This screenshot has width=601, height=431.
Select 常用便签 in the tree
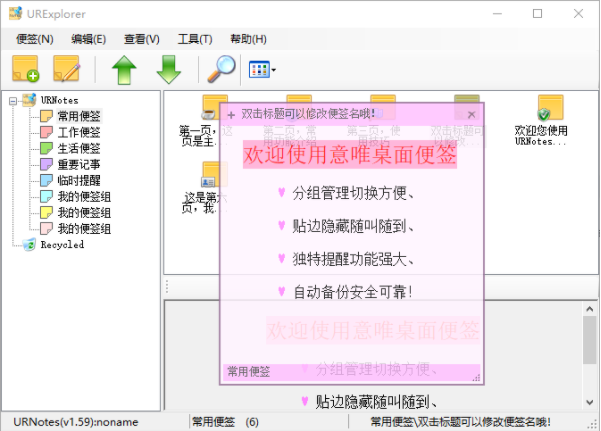click(x=79, y=116)
